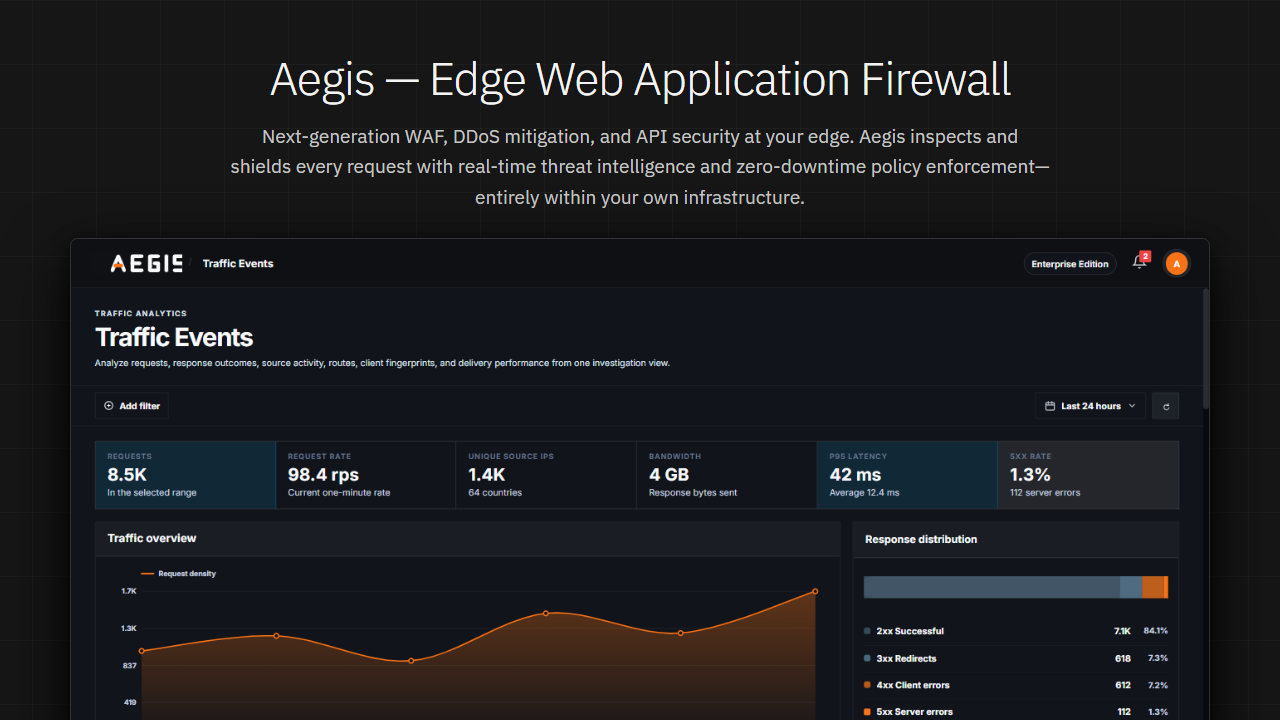This screenshot has width=1280, height=720.
Task: Click the 2xx Successful legend row
Action: click(1016, 631)
